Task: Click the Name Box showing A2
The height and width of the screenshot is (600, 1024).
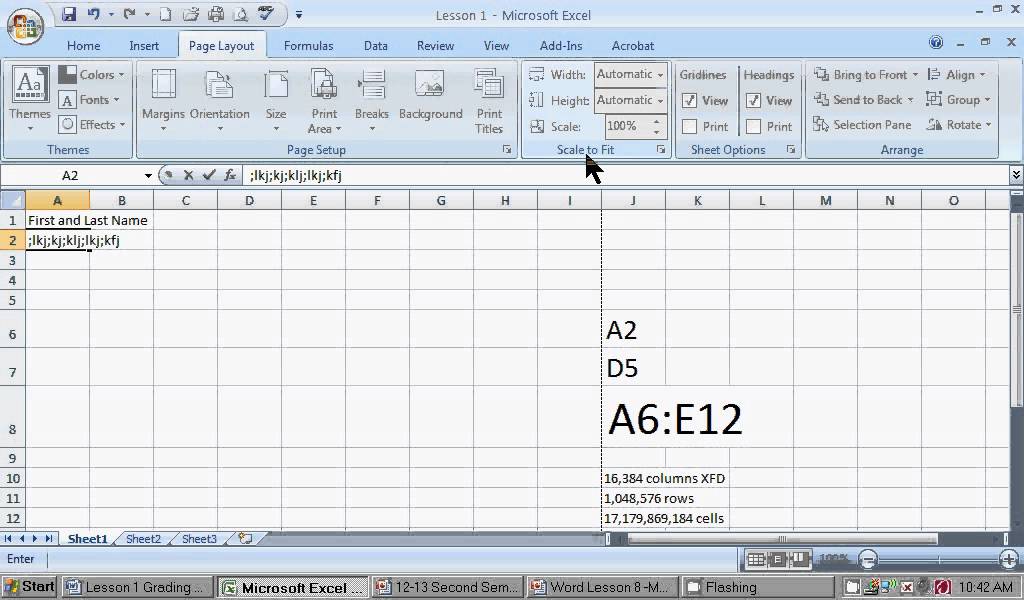Action: coord(71,176)
